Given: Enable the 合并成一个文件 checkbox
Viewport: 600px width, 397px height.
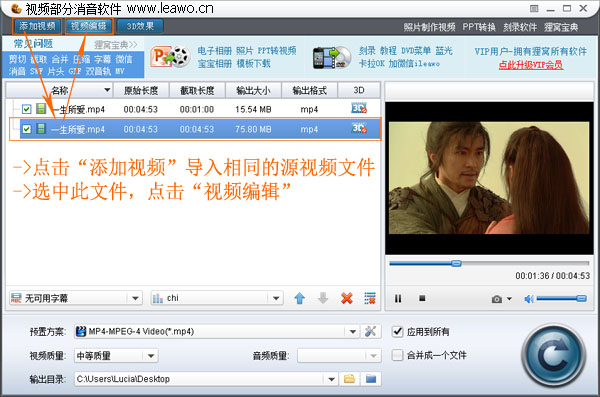Looking at the screenshot, I should tap(398, 355).
